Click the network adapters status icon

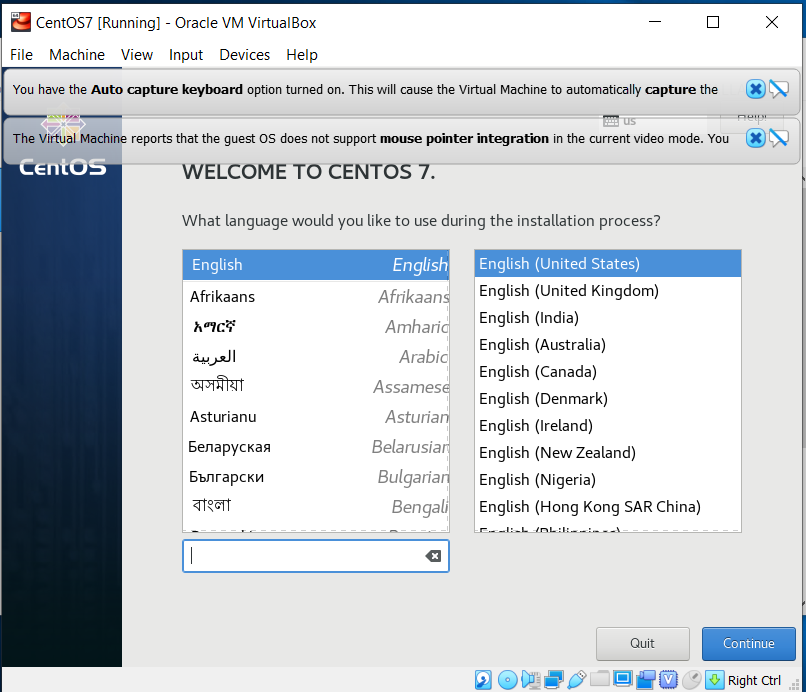[x=554, y=680]
